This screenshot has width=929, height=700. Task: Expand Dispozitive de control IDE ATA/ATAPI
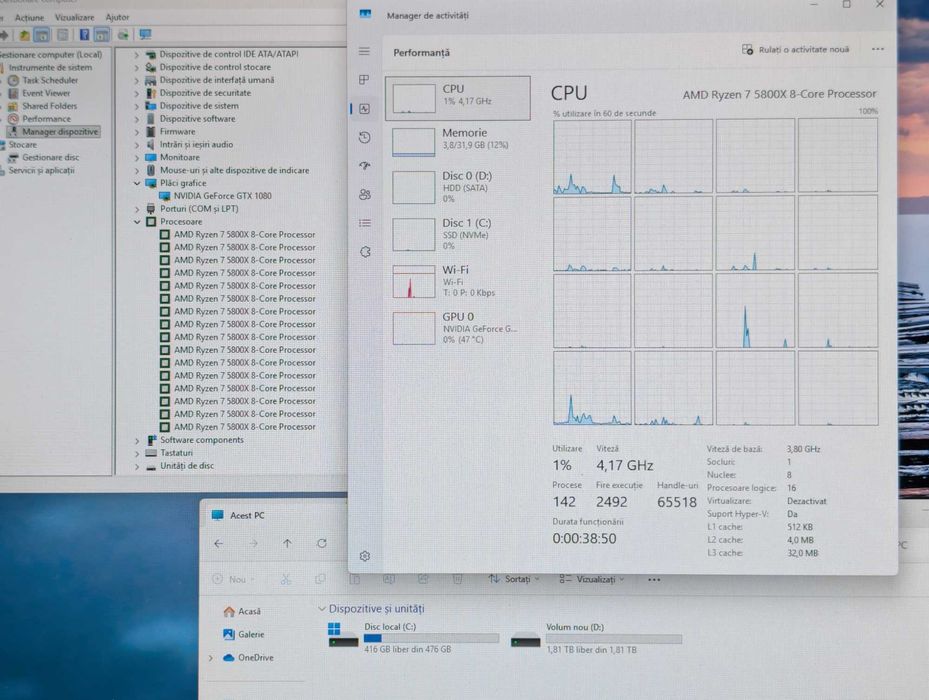137,55
